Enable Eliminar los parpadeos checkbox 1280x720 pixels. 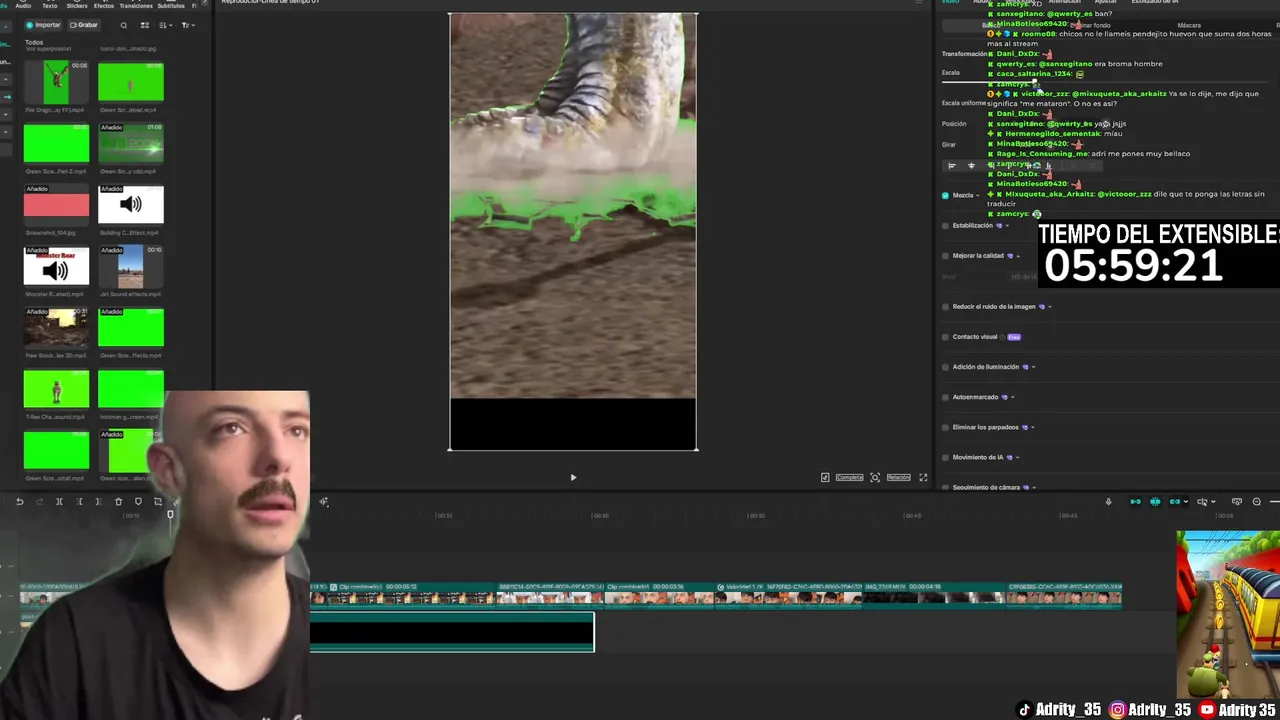click(945, 427)
